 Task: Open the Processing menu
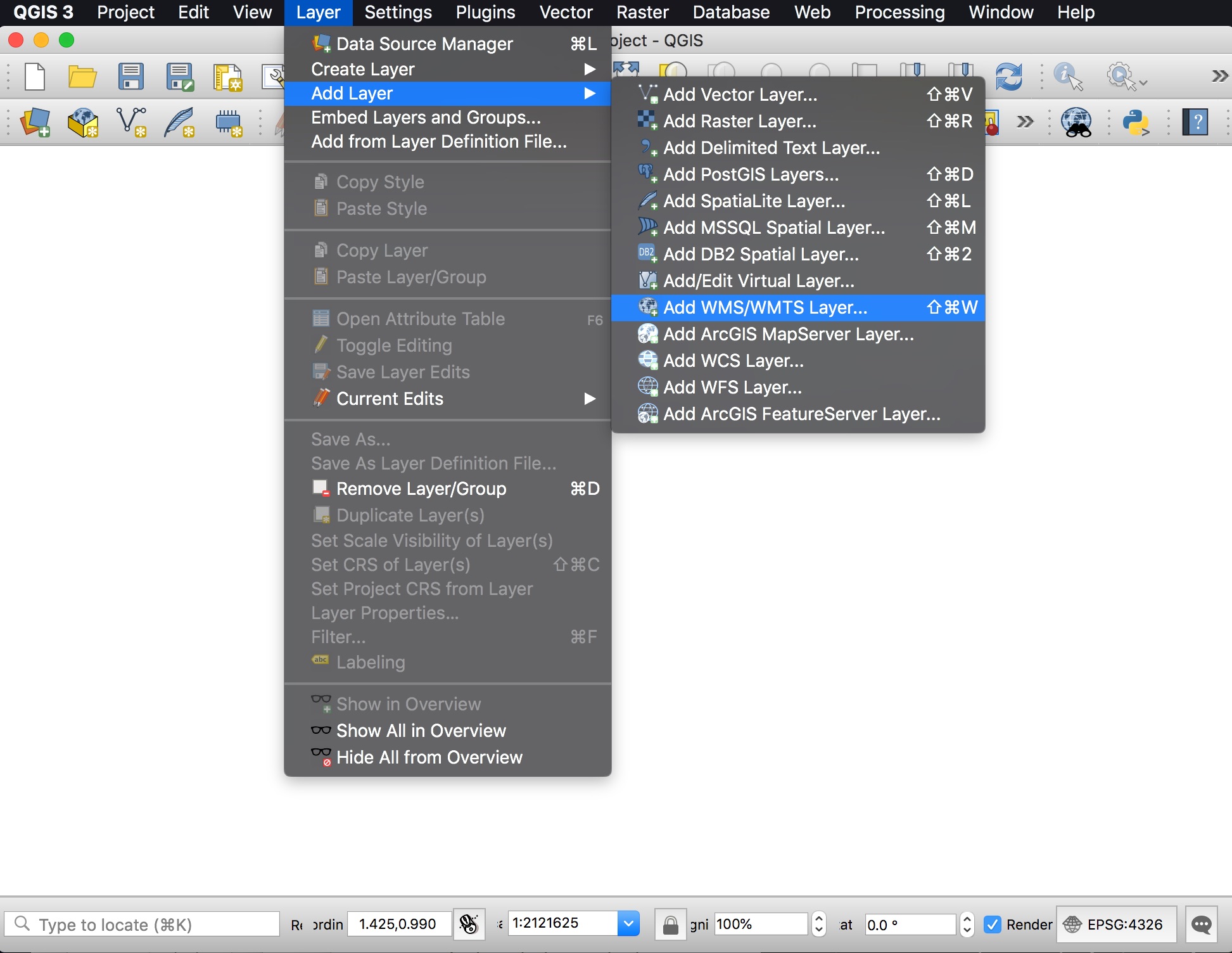pyautogui.click(x=899, y=12)
